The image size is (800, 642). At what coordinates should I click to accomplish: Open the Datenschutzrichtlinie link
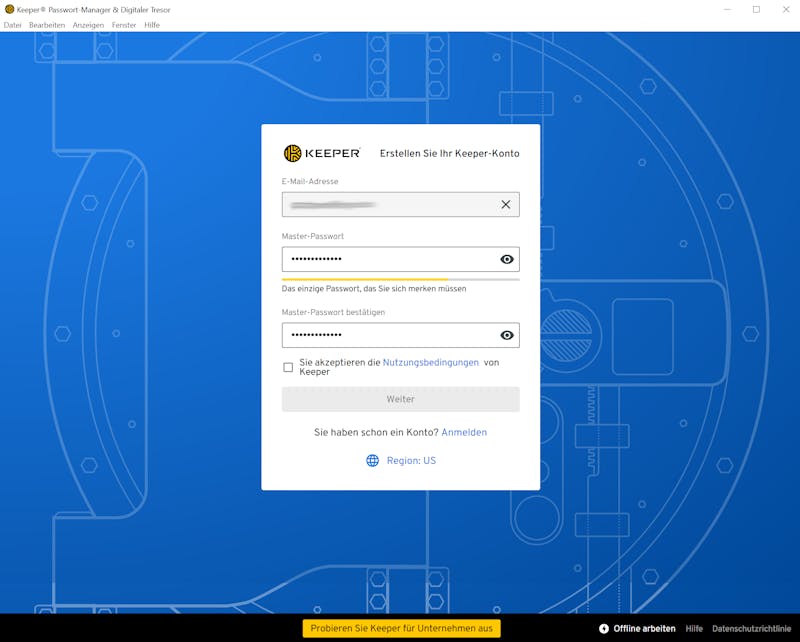coord(752,629)
